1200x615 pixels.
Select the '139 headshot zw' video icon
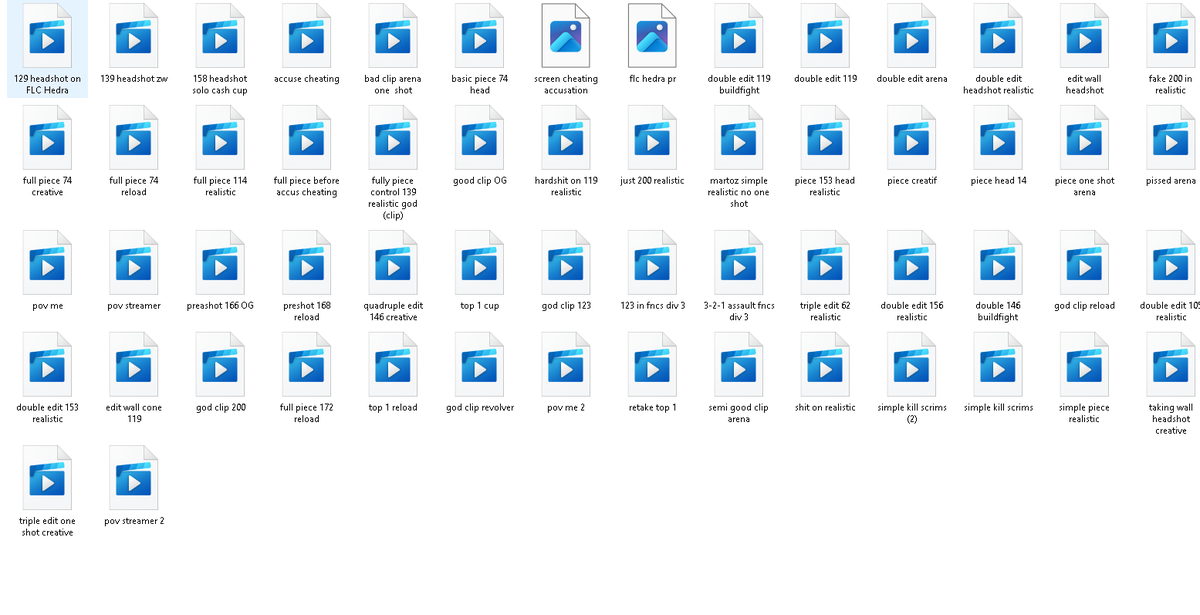(134, 37)
